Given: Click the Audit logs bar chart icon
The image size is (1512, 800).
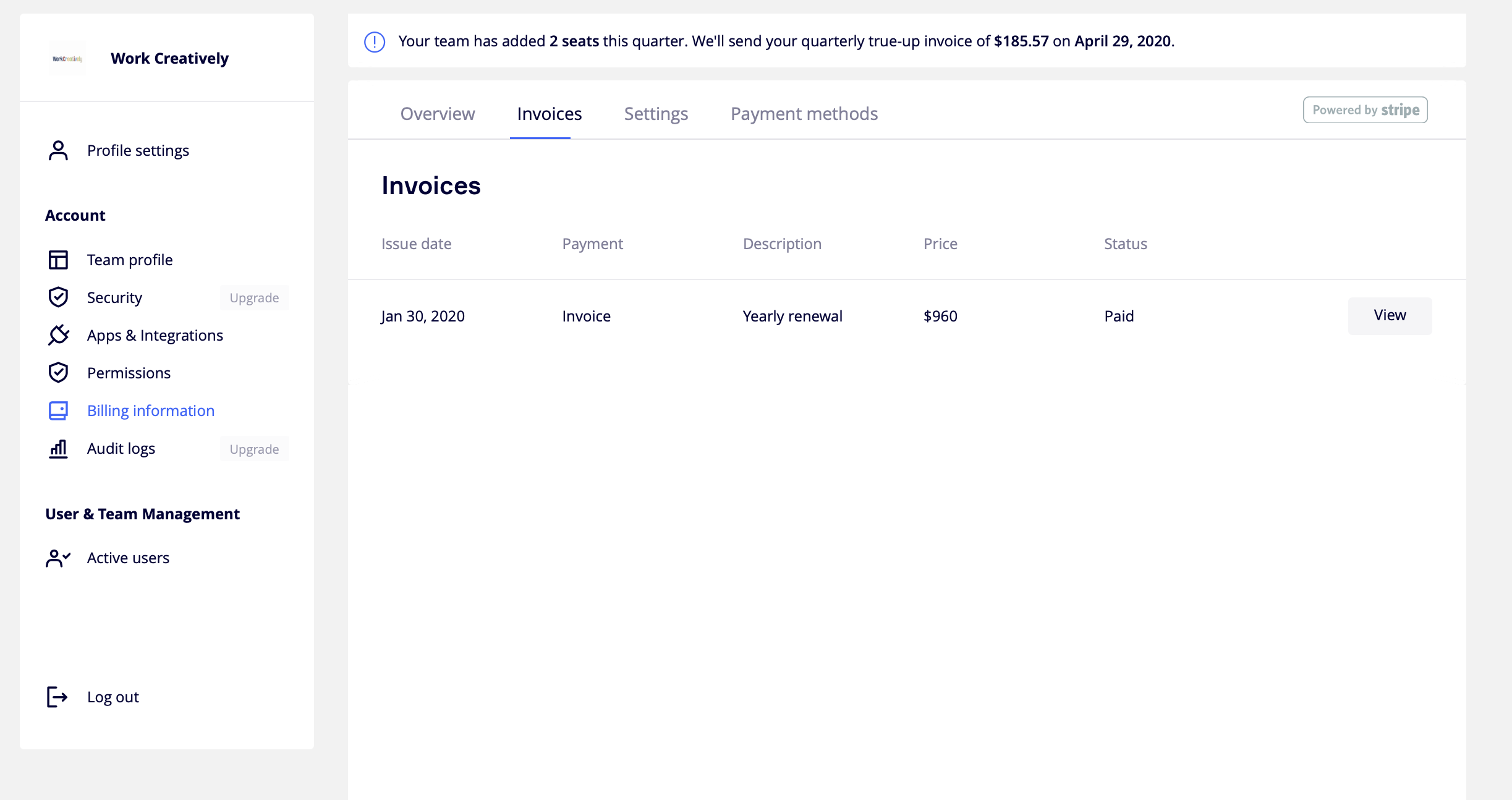Looking at the screenshot, I should click(58, 448).
